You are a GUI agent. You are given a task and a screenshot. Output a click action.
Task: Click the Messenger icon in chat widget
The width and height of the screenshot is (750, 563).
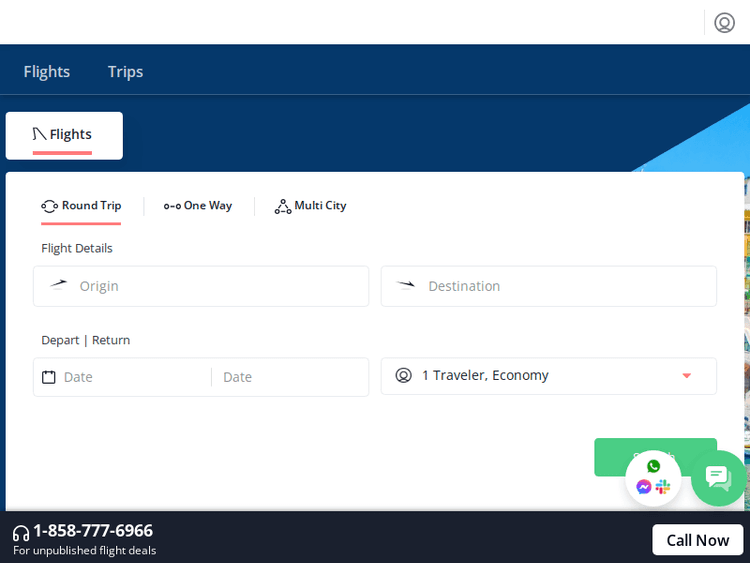[x=644, y=487]
